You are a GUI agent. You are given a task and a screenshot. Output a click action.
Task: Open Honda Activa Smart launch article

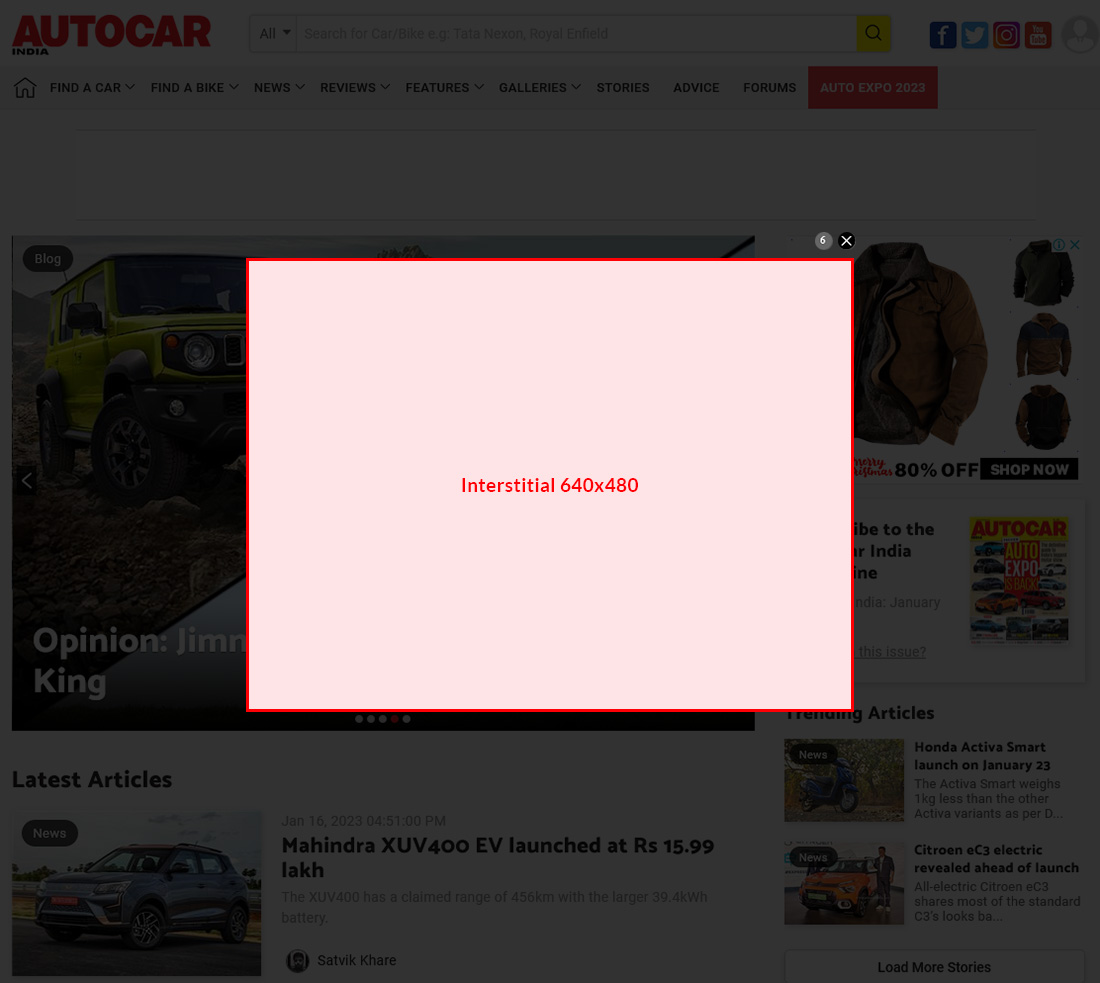[981, 756]
